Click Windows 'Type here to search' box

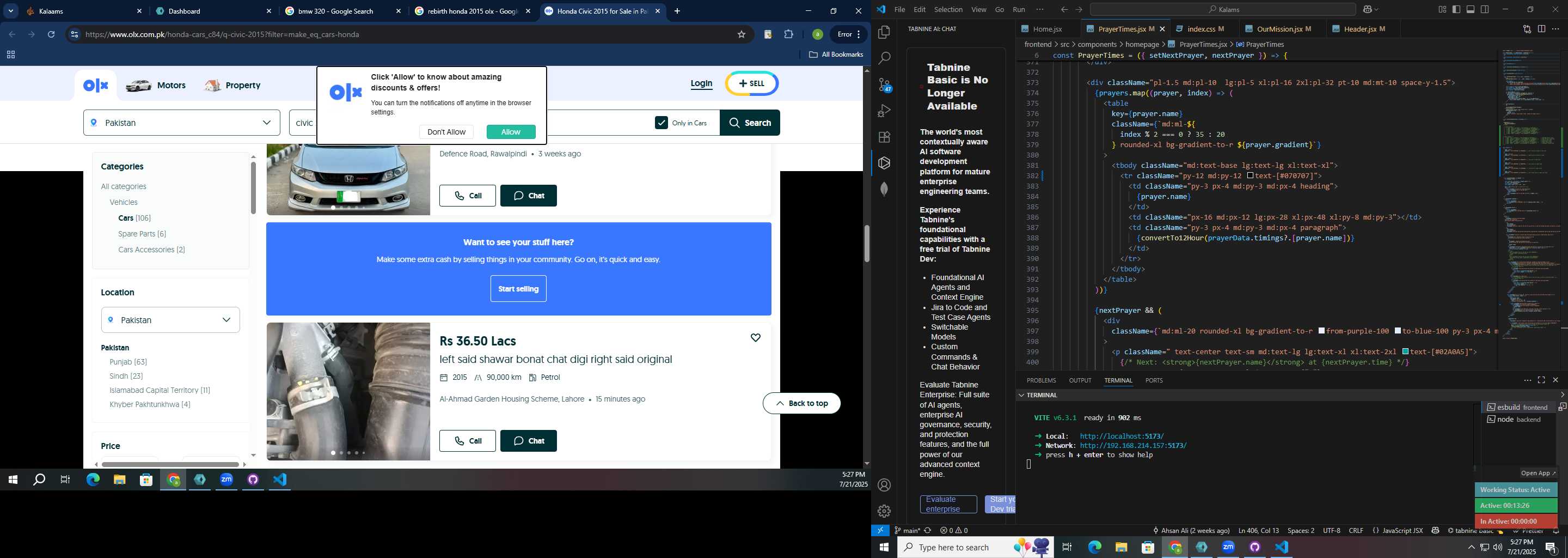pos(975,547)
